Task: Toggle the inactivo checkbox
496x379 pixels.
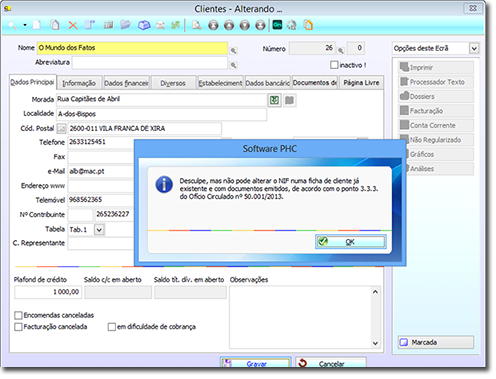Action: pyautogui.click(x=334, y=65)
